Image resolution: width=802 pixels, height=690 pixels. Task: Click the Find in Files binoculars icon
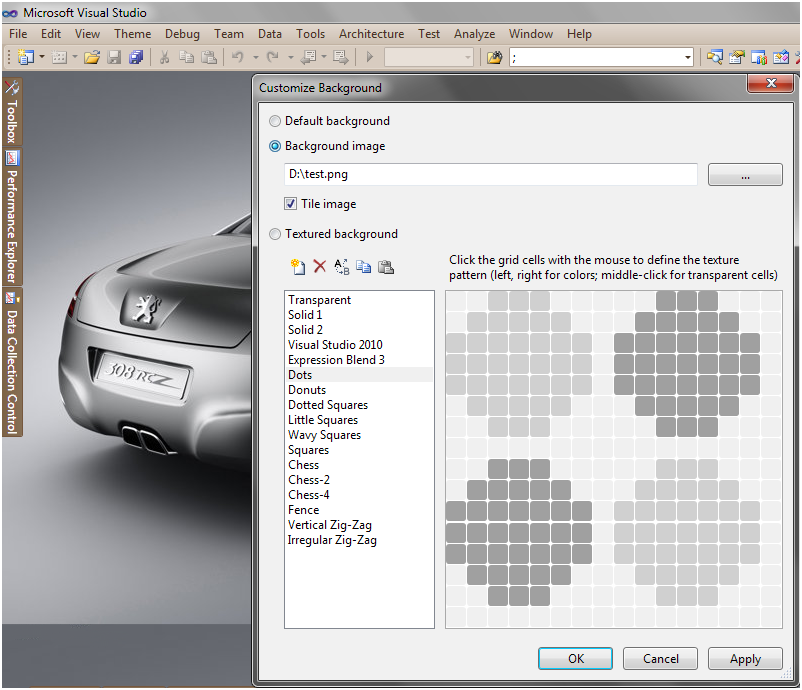point(495,57)
